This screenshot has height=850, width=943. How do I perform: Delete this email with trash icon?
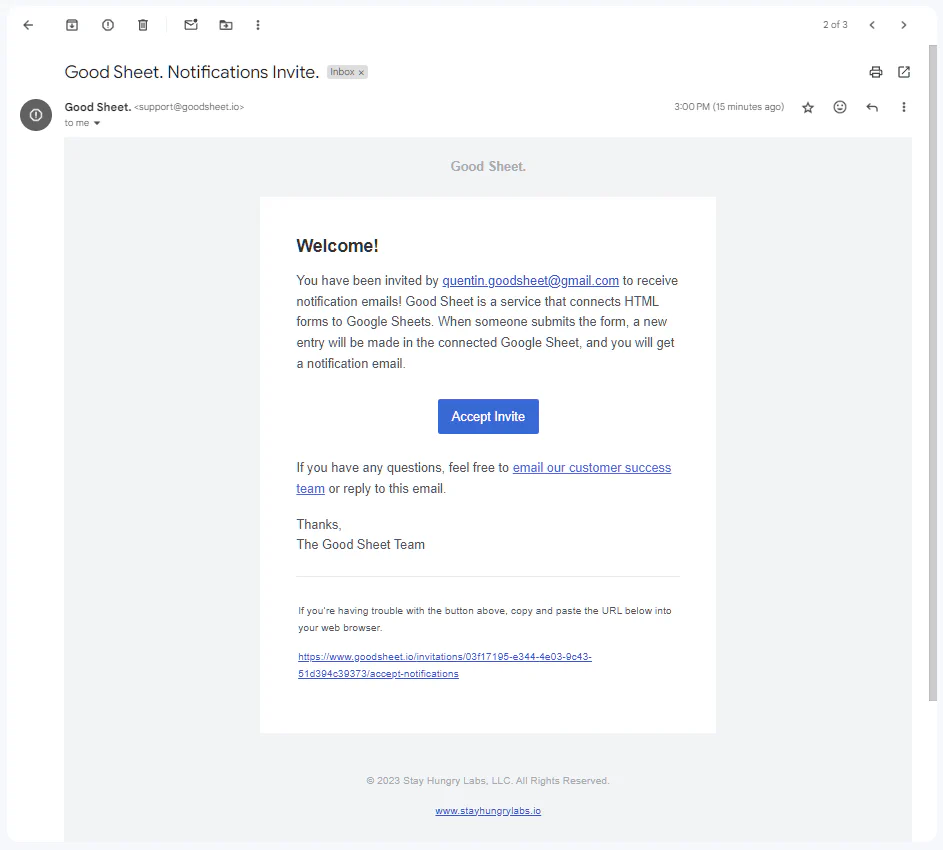coord(143,25)
